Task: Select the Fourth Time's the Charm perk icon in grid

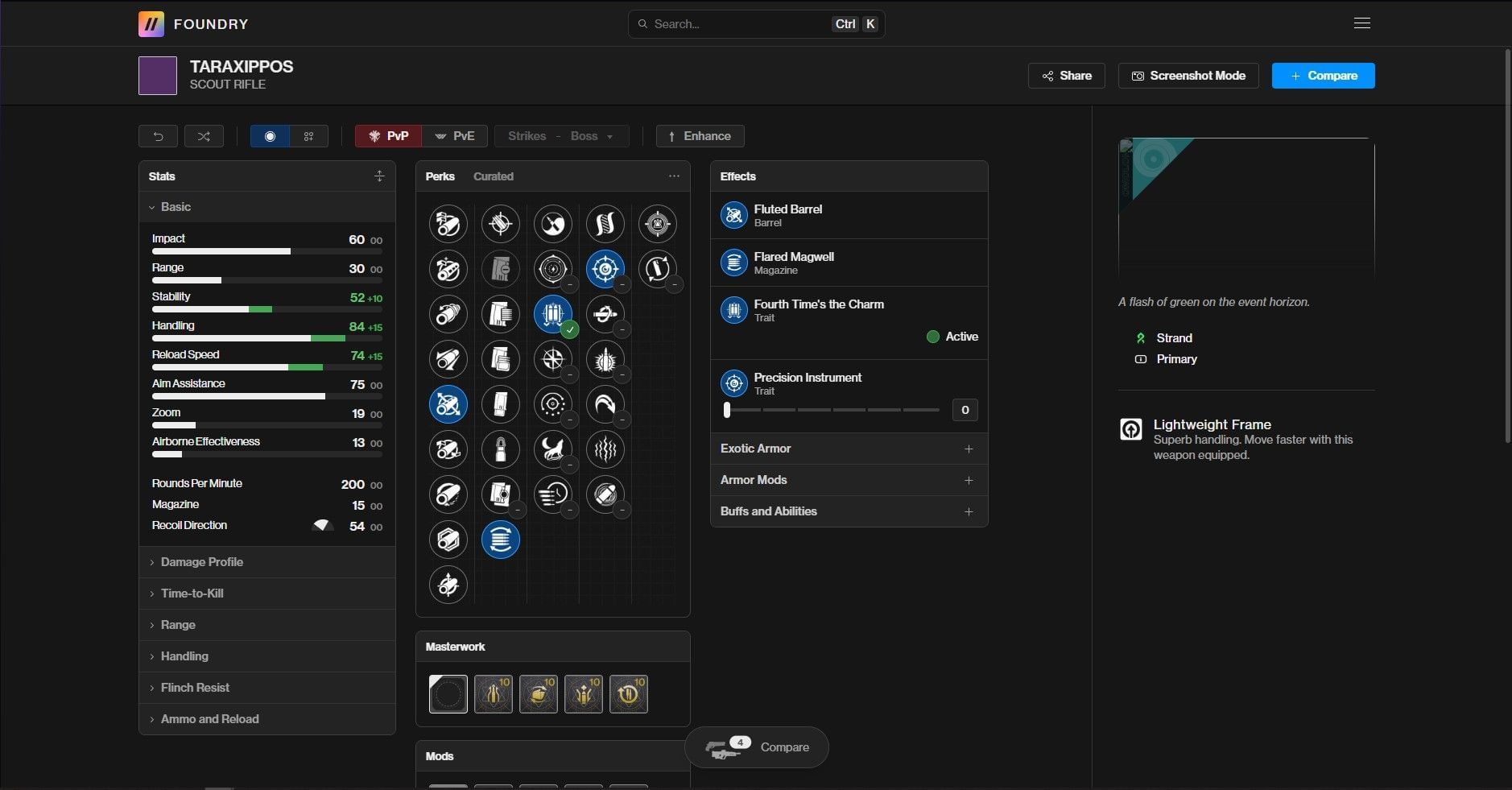Action: click(552, 314)
